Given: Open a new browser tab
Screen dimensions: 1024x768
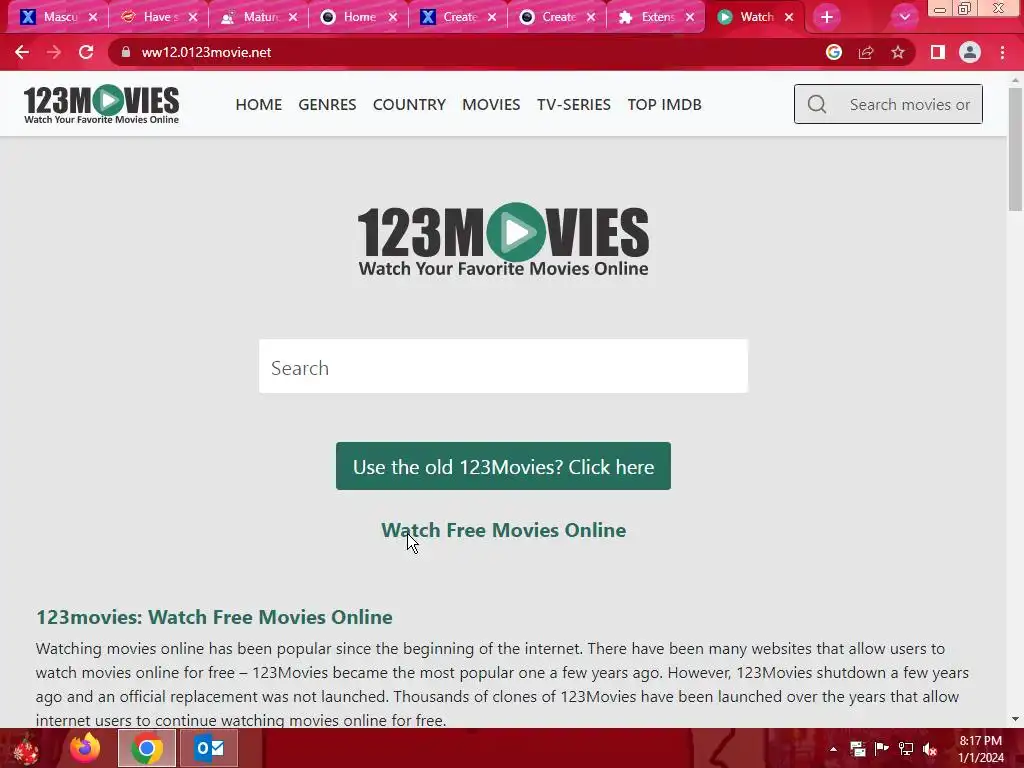Looking at the screenshot, I should click(827, 17).
